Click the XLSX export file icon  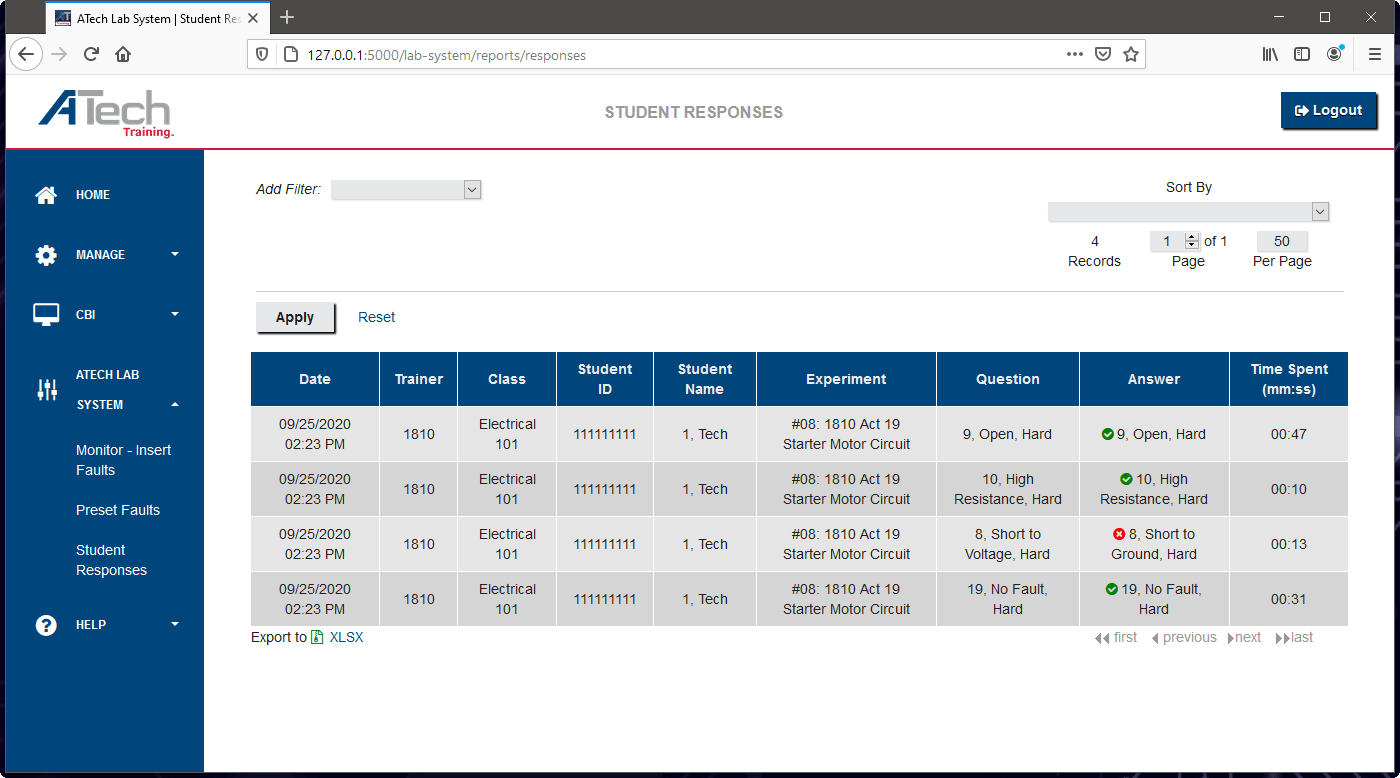click(317, 637)
